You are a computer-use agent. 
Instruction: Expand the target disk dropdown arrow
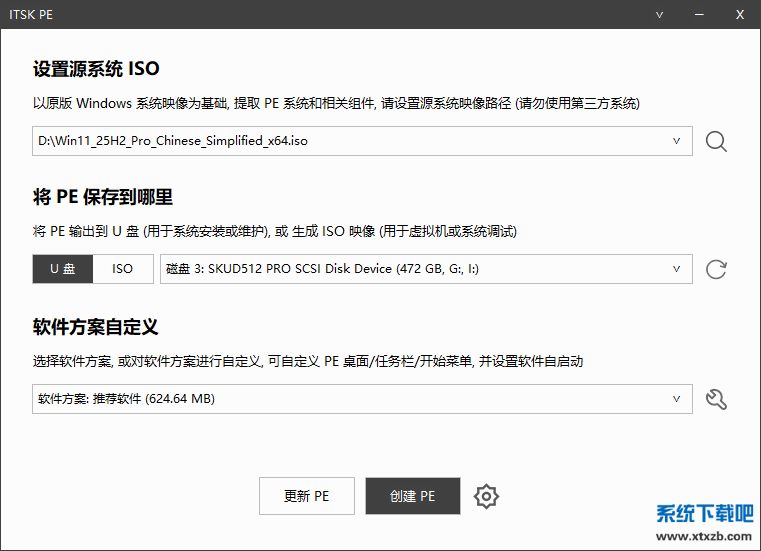(x=677, y=269)
